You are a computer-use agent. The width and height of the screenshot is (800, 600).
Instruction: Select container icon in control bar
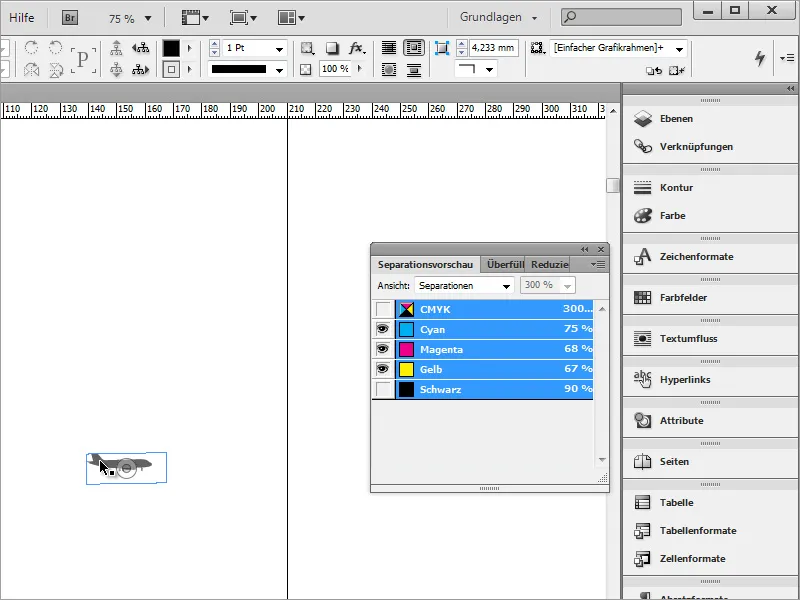click(x=116, y=48)
